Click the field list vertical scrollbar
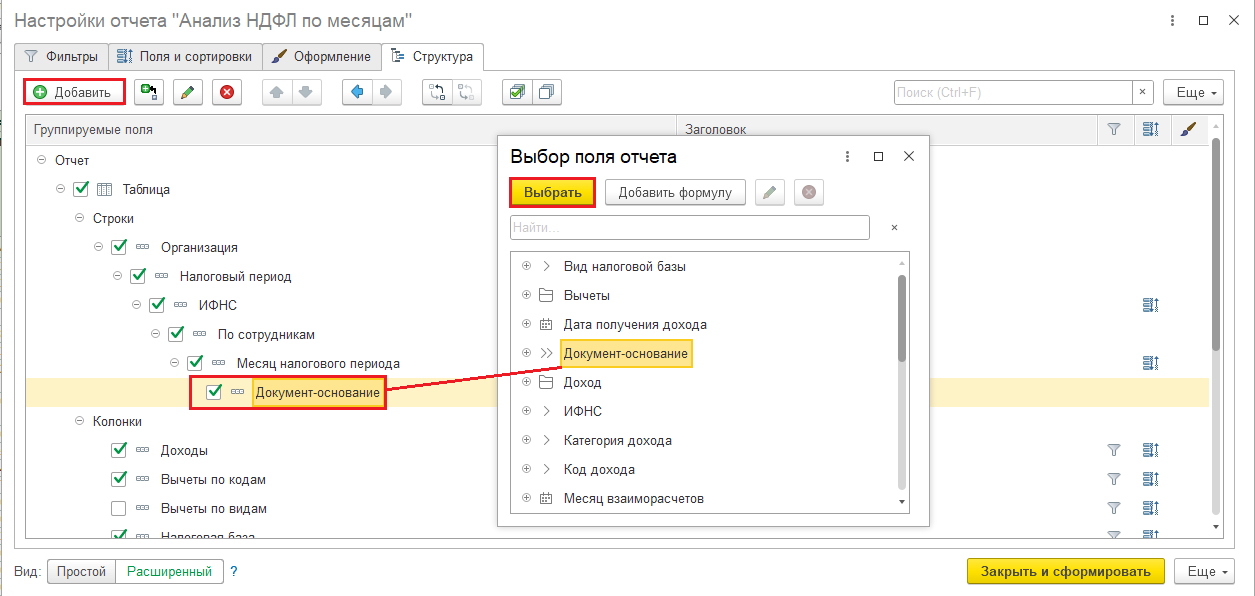The height and width of the screenshot is (596, 1255). 902,320
